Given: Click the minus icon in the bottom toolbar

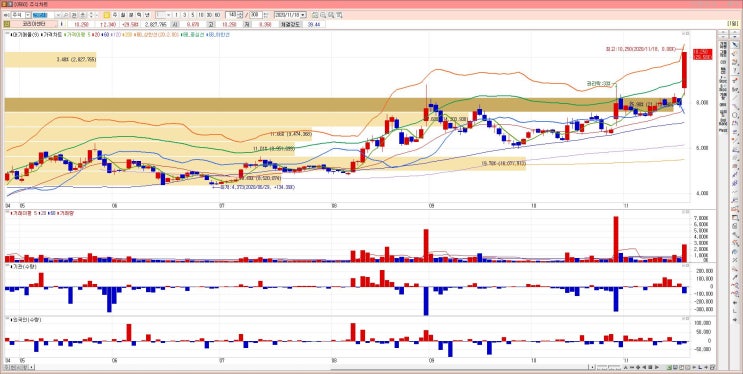Looking at the screenshot, I should (632, 367).
